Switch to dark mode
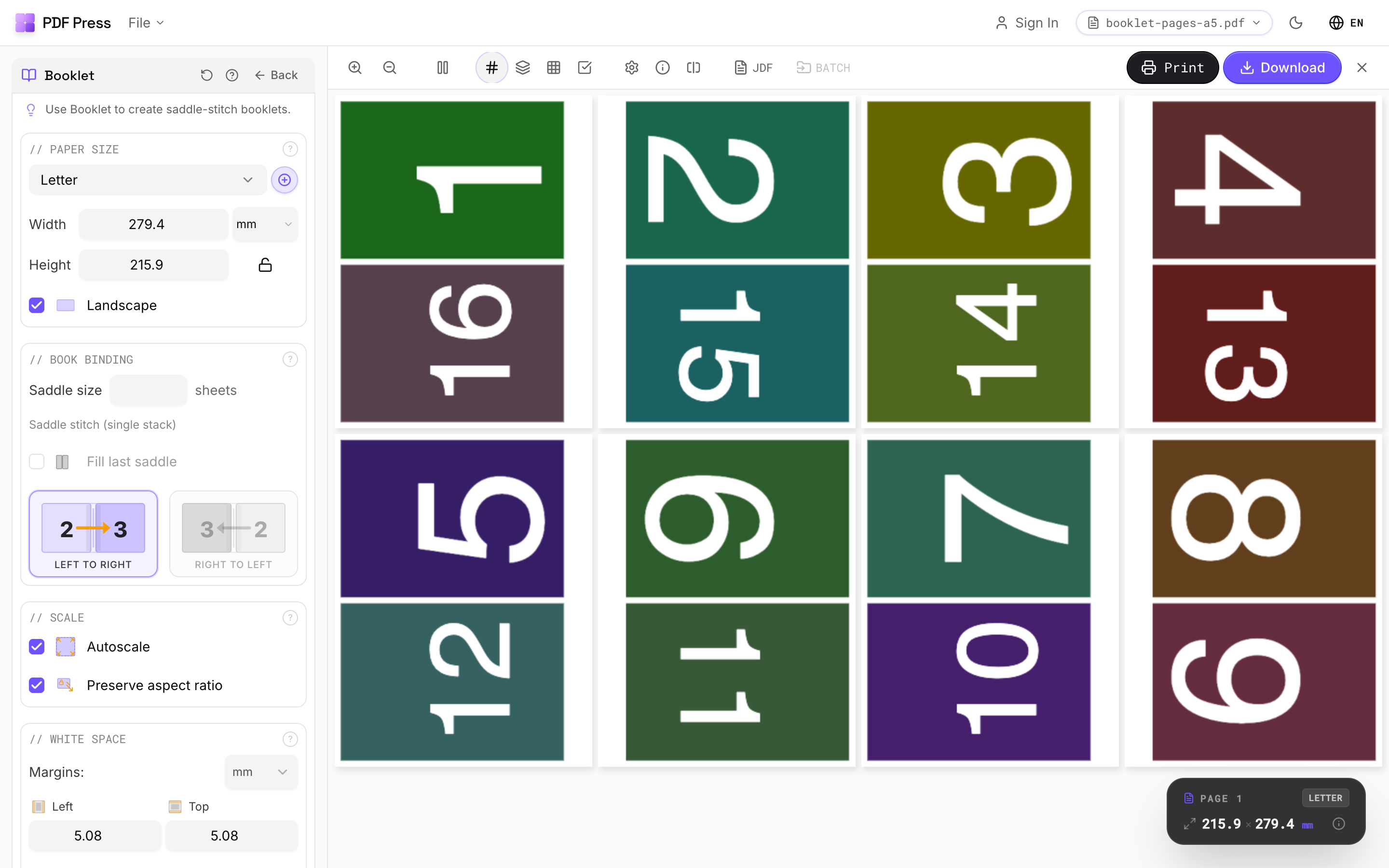The width and height of the screenshot is (1389, 868). (x=1295, y=23)
